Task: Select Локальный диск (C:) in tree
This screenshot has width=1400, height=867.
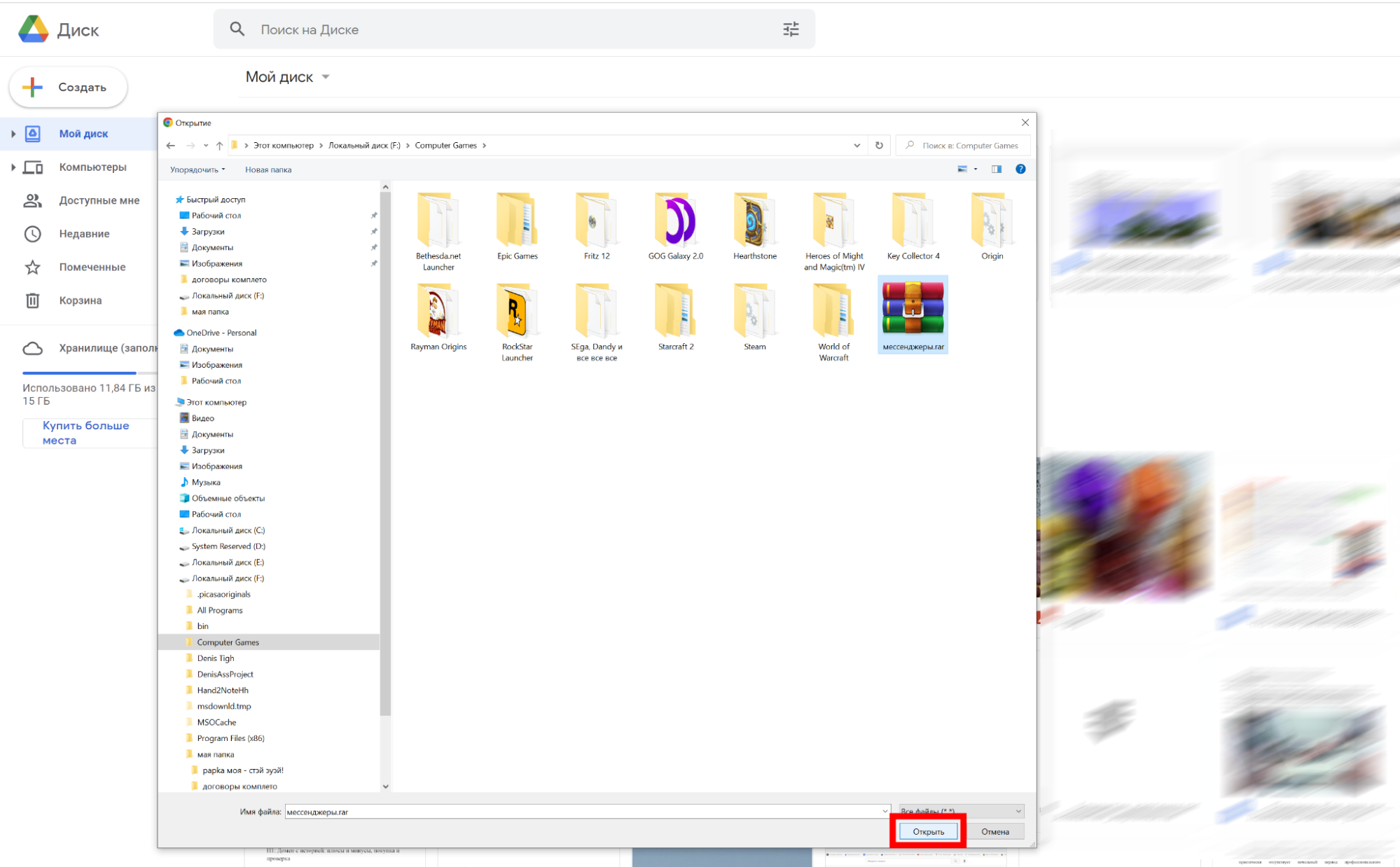Action: [228, 530]
